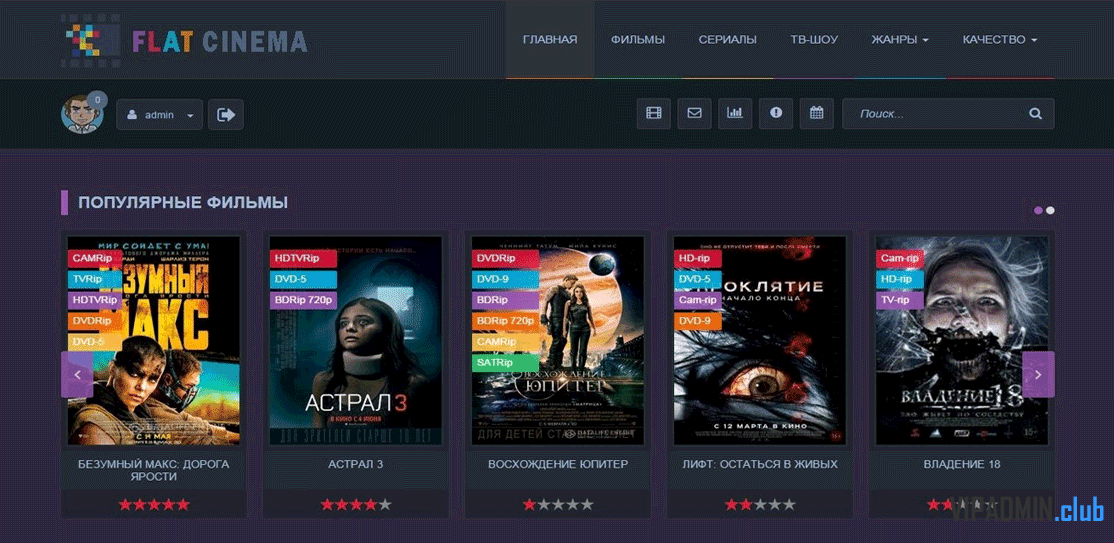Click the search magnifier icon

pyautogui.click(x=1035, y=114)
